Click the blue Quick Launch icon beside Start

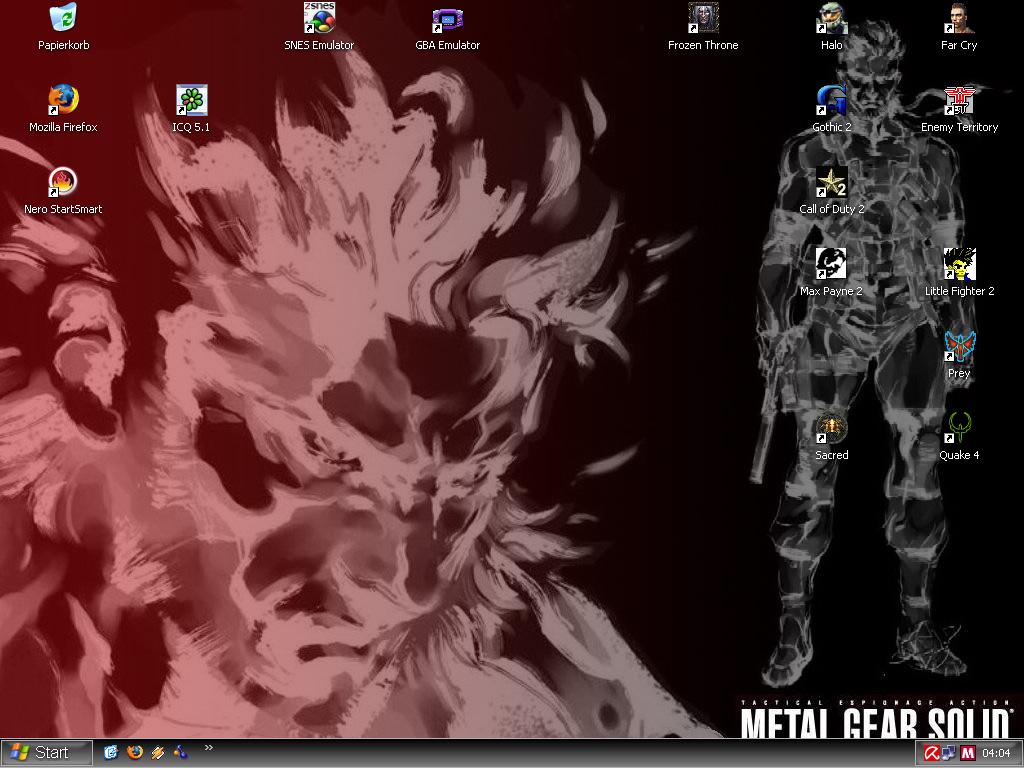pos(111,752)
